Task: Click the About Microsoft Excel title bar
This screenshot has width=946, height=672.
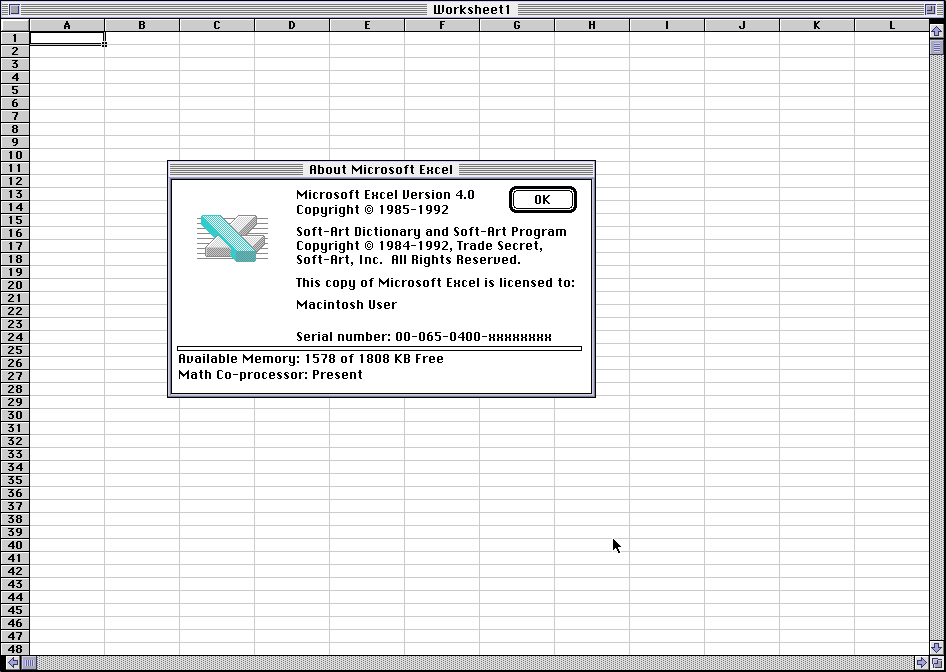Action: pyautogui.click(x=381, y=170)
